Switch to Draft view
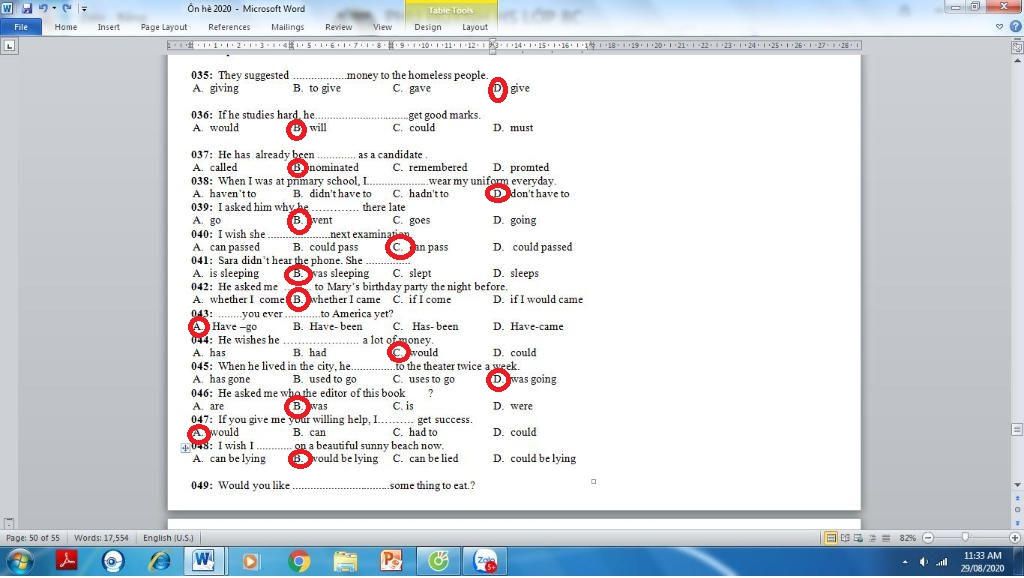The height and width of the screenshot is (578, 1024). [x=886, y=538]
